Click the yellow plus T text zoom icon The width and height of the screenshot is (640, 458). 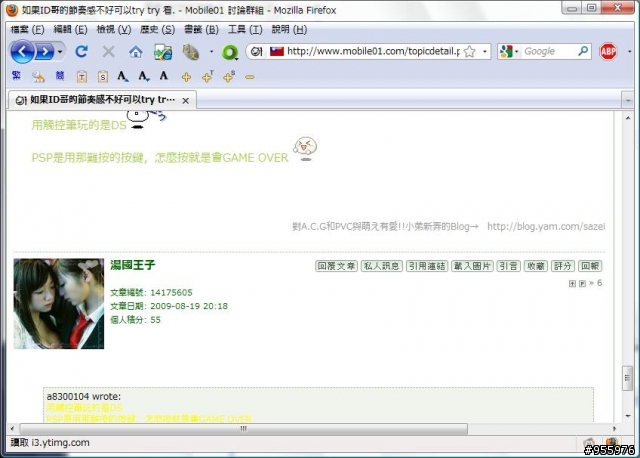click(x=207, y=76)
